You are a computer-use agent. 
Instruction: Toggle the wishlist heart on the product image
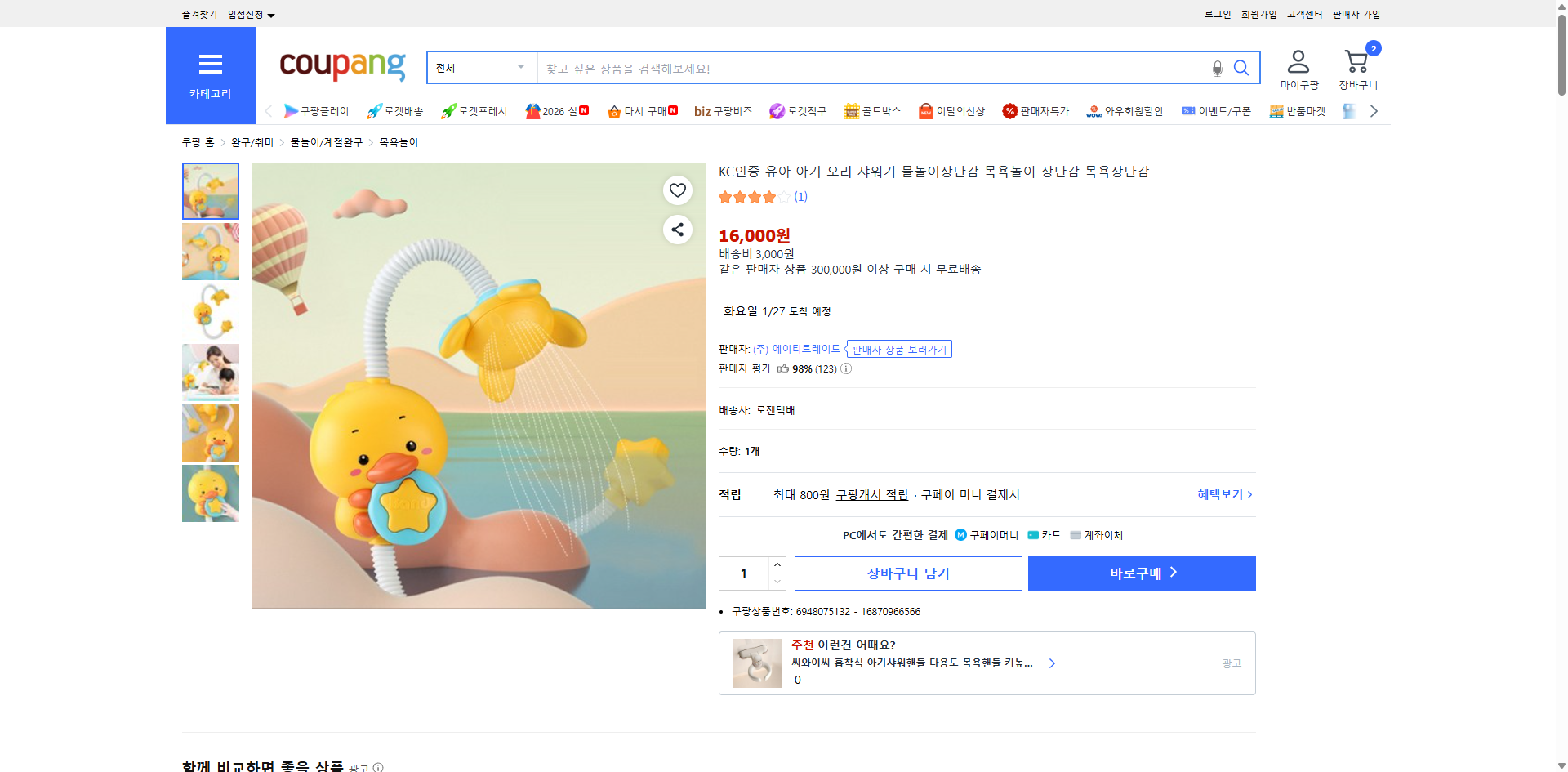(x=677, y=190)
